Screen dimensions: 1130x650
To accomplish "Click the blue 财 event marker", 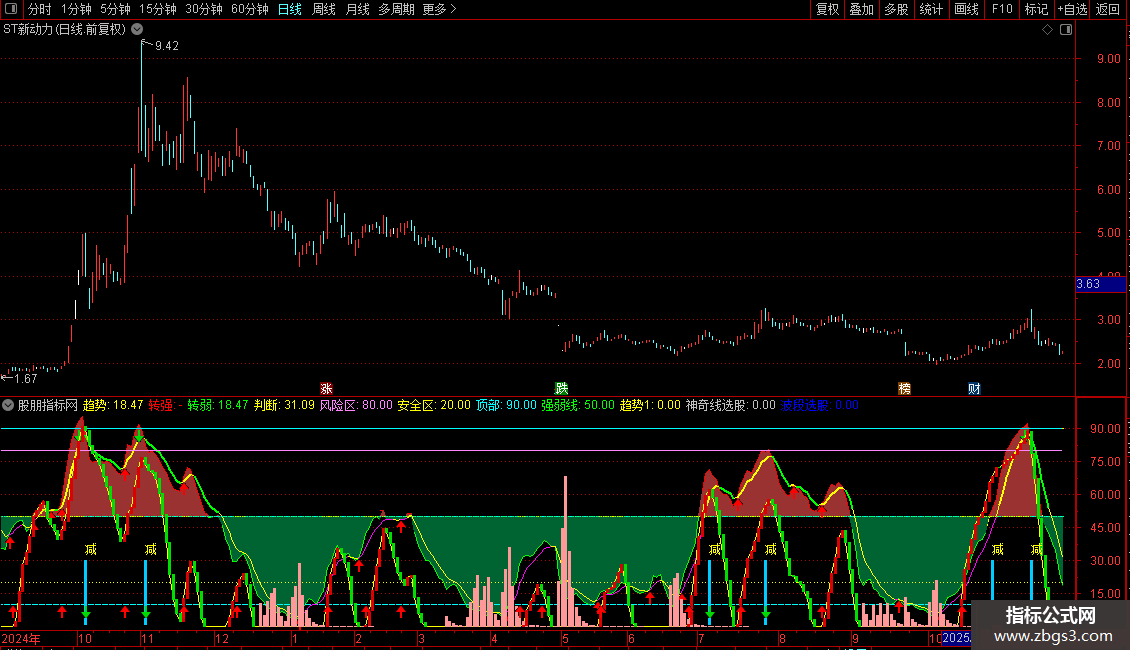I will pyautogui.click(x=974, y=388).
